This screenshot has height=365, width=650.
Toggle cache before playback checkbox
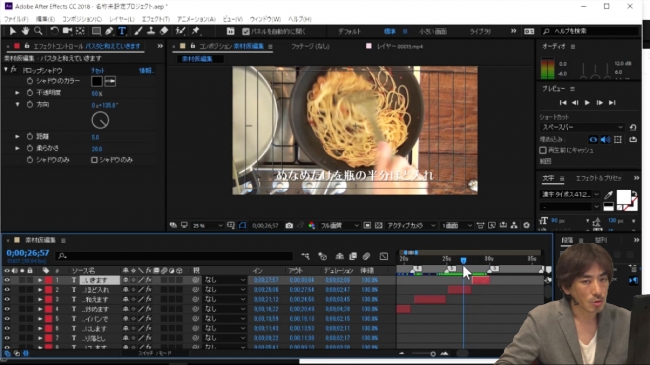[x=543, y=150]
